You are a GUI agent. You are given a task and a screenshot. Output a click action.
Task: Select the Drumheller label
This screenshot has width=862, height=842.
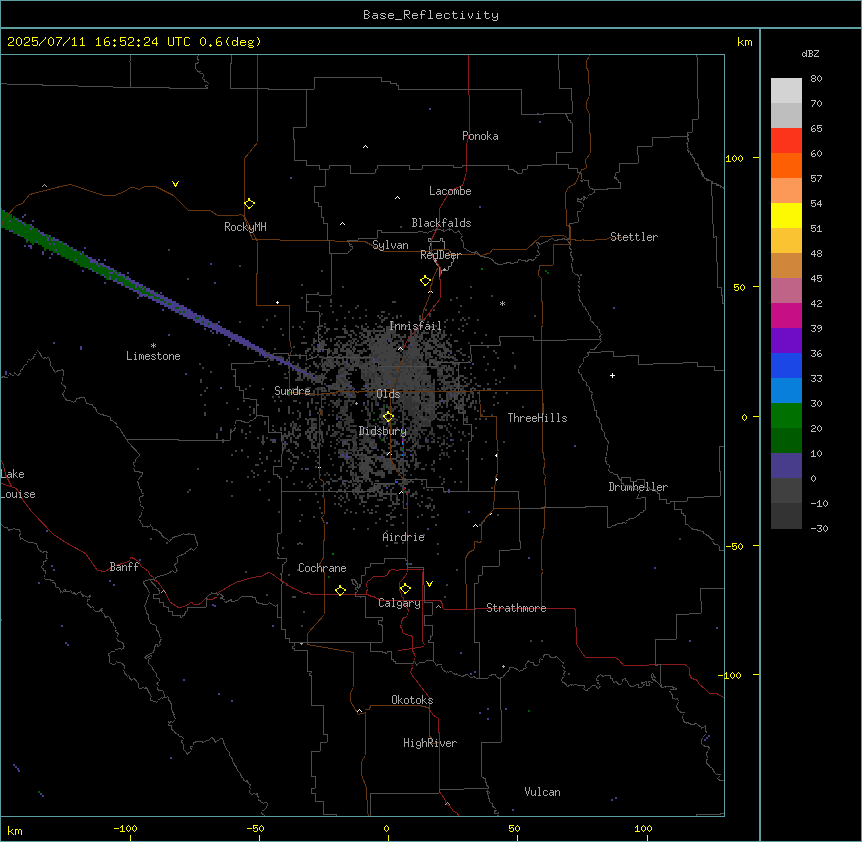pyautogui.click(x=638, y=487)
